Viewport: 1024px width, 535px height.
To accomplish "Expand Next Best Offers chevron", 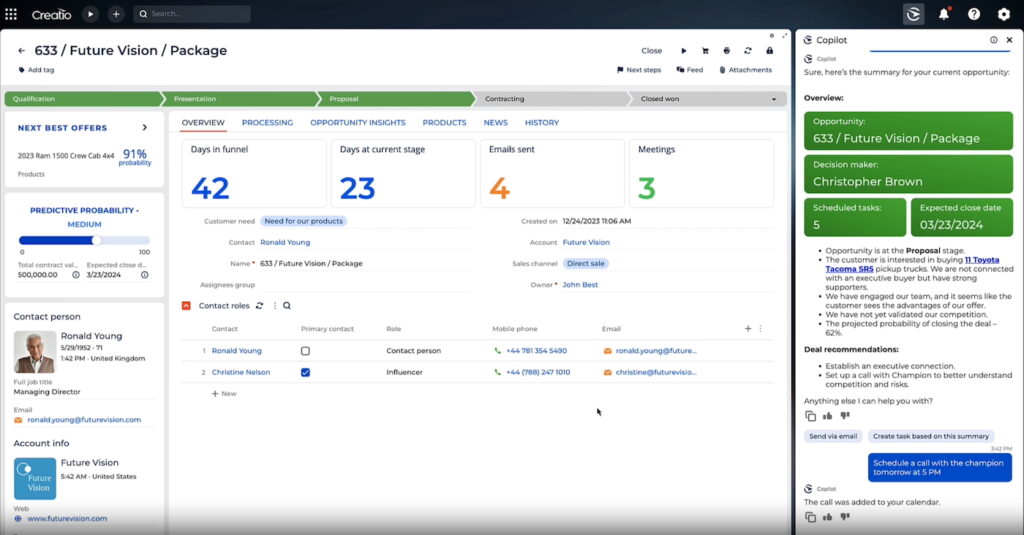I will coord(144,128).
